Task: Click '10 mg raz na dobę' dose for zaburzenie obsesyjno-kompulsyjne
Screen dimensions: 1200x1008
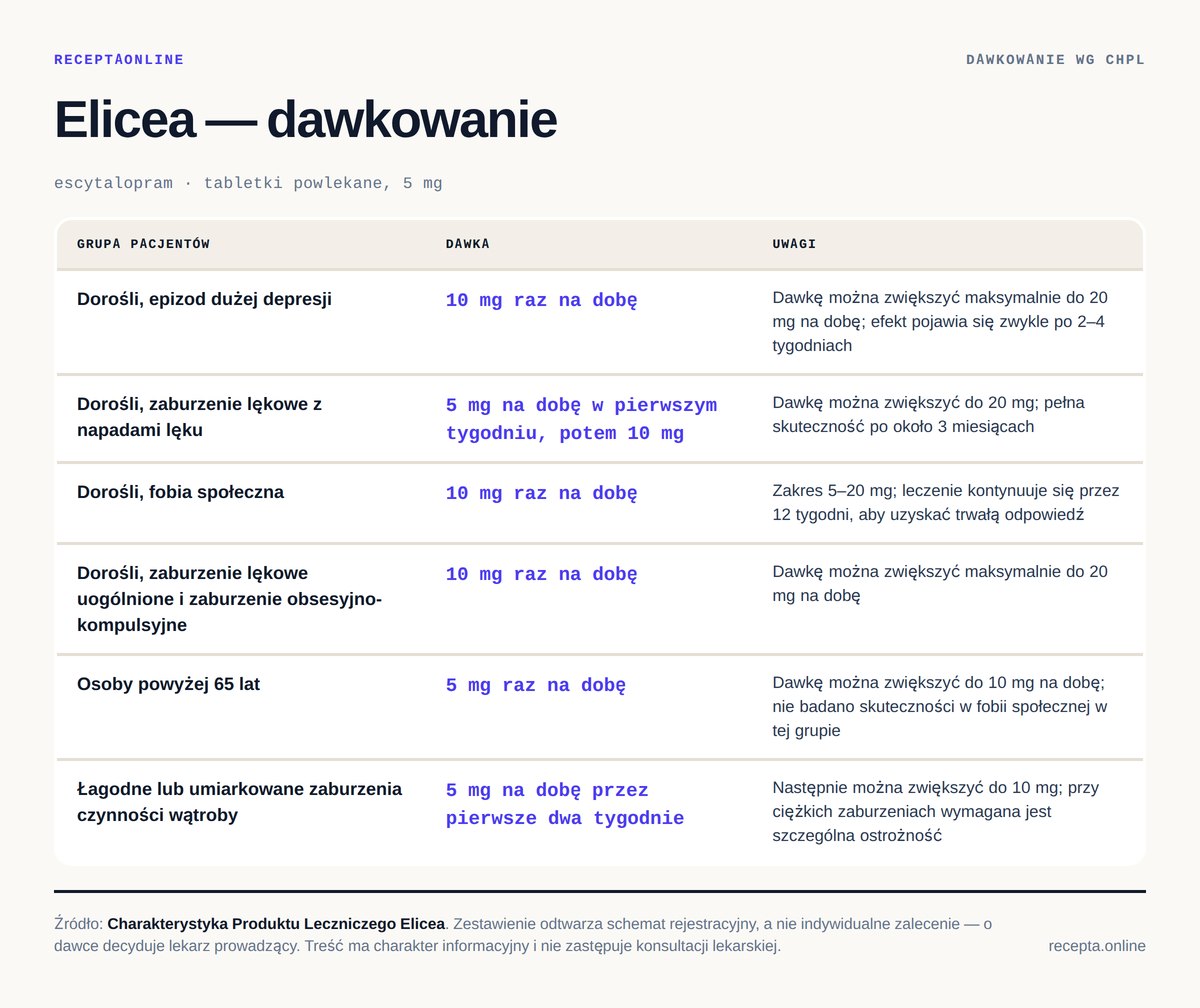Action: pyautogui.click(x=541, y=574)
